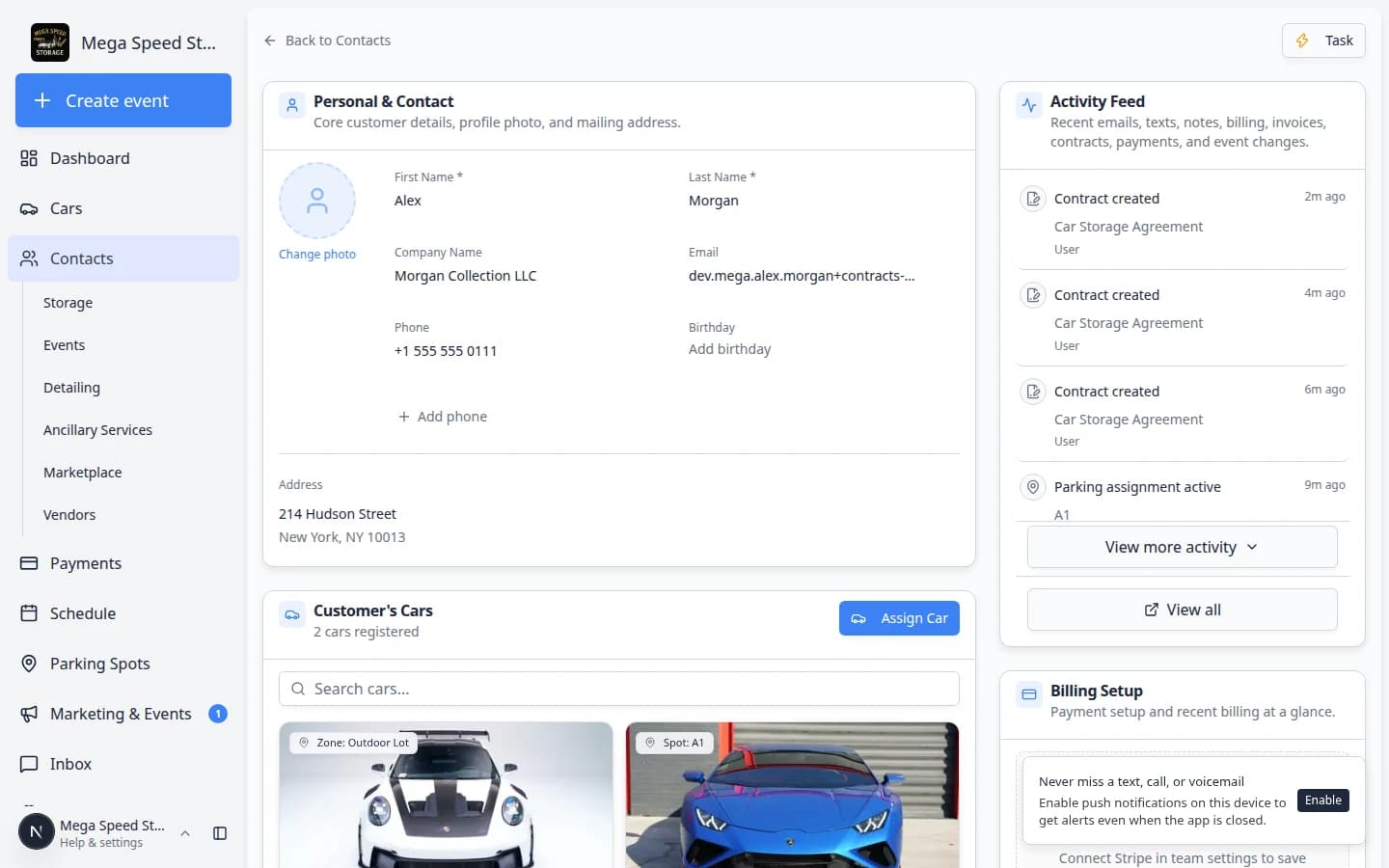The height and width of the screenshot is (868, 1389).
Task: Click the Schedule calendar icon
Action: (x=29, y=613)
